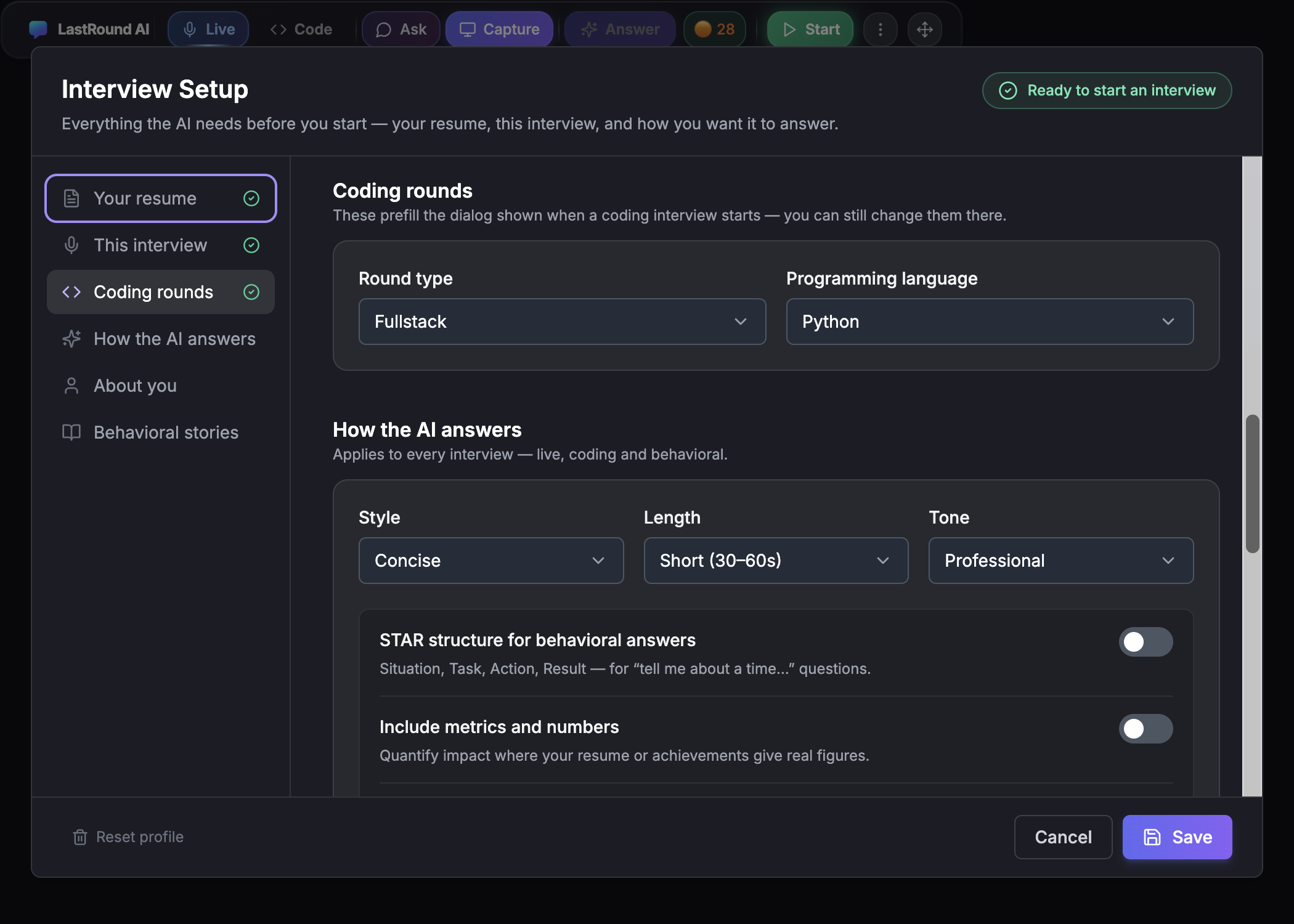The image size is (1294, 924).
Task: Open the How the AI answers section
Action: [161, 339]
